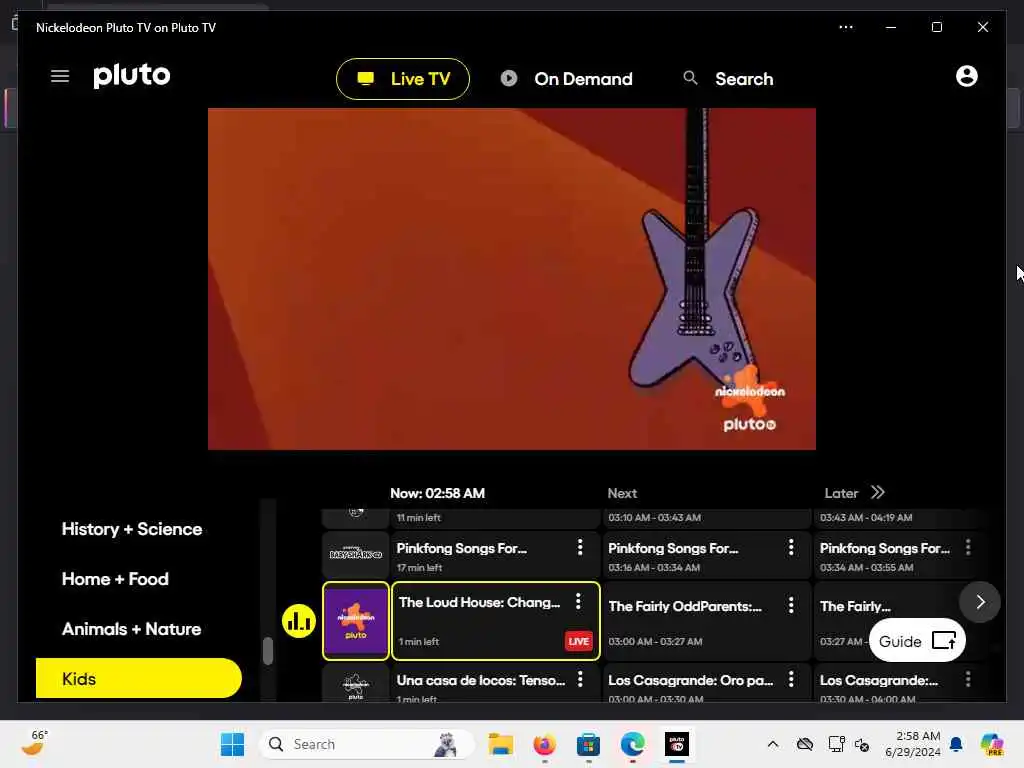Click the category list scrollbar thumb
Screen dimensions: 1024x768
click(x=268, y=651)
